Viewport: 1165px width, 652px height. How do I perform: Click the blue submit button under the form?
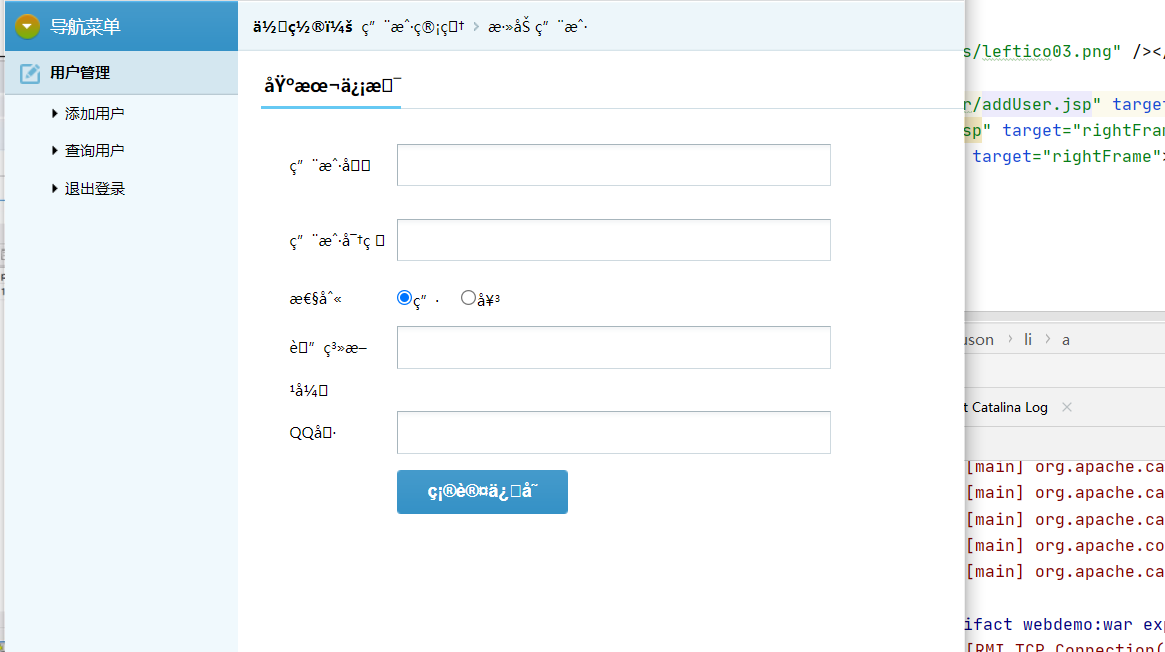(x=482, y=492)
